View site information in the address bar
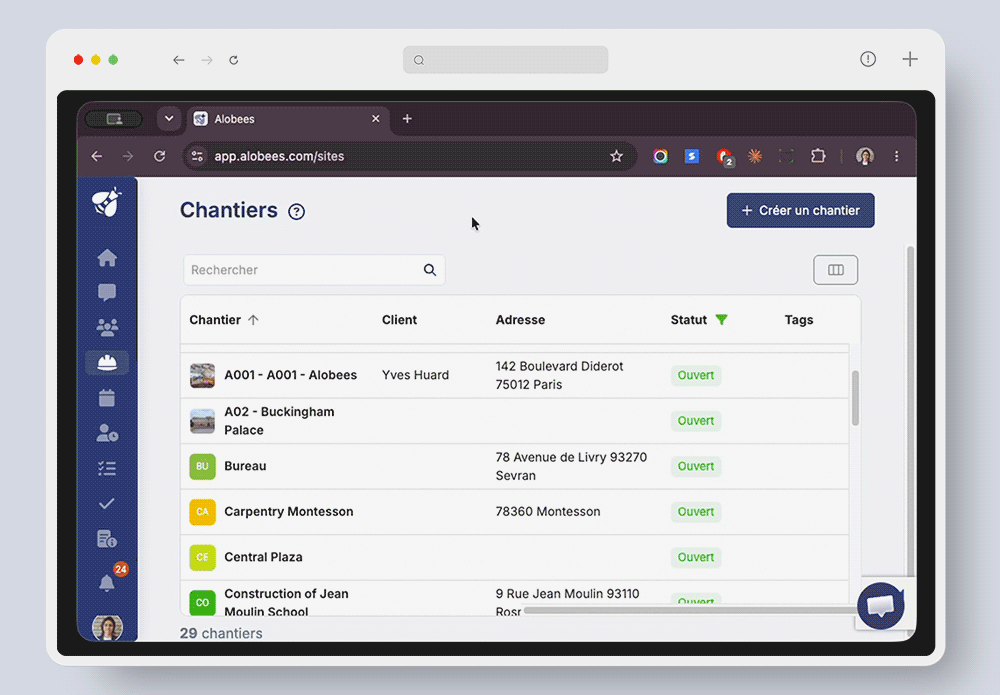1000x695 pixels. pyautogui.click(x=198, y=156)
